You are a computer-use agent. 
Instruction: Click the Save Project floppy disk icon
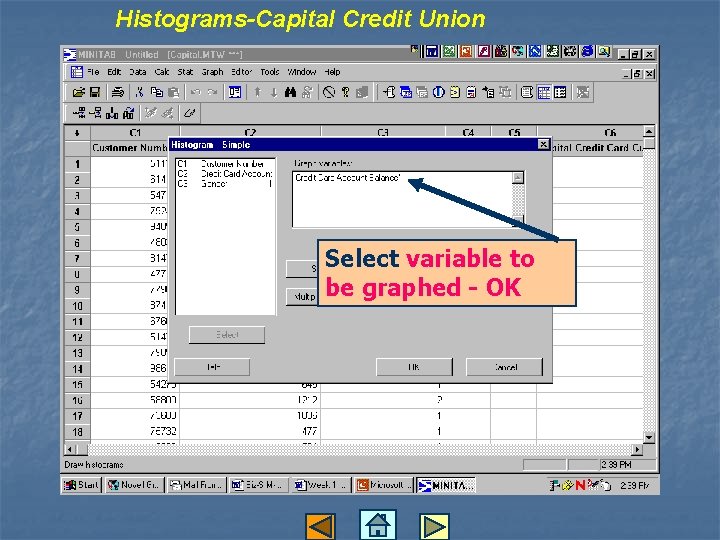pos(95,92)
